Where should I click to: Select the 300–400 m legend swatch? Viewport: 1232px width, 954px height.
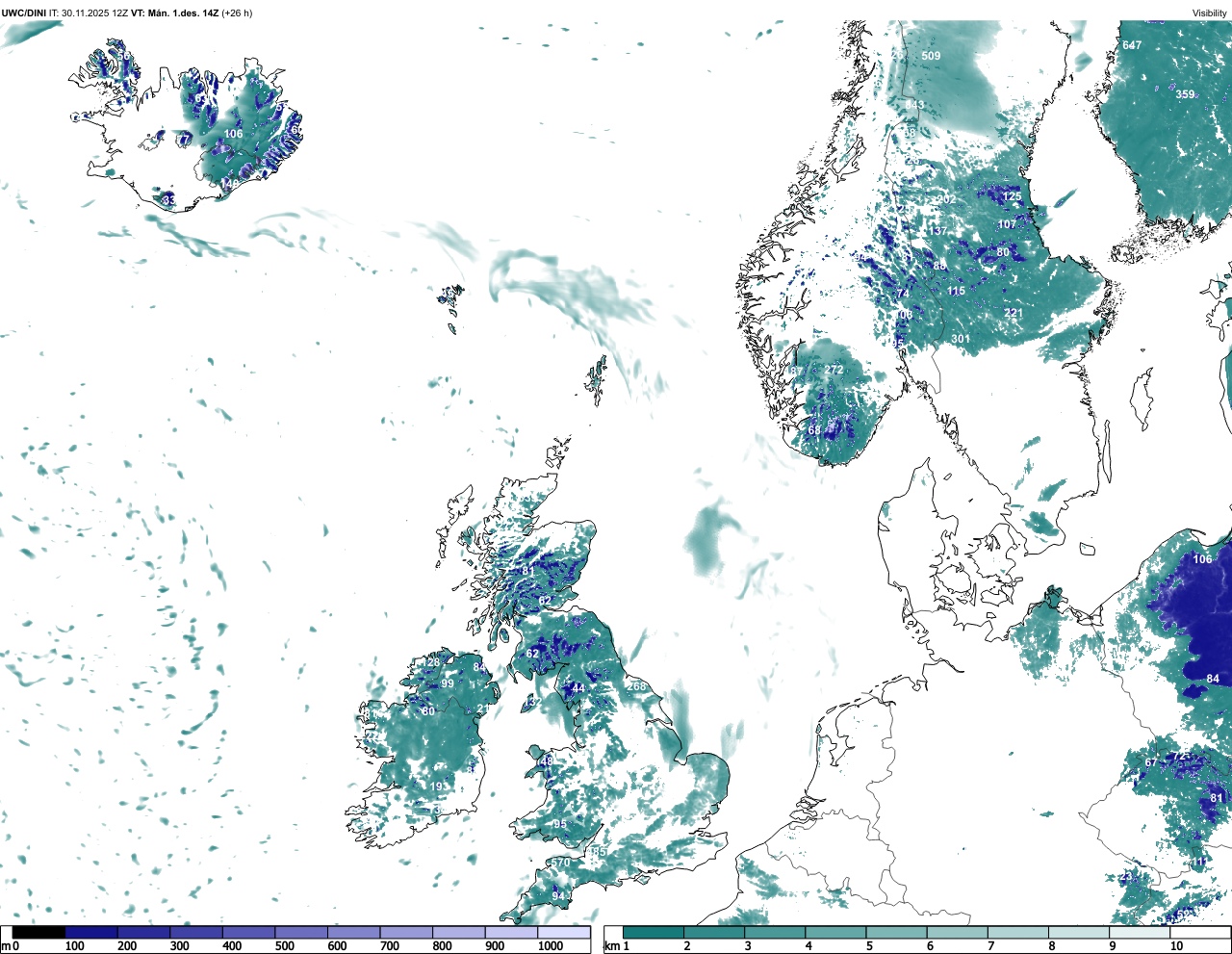(196, 932)
